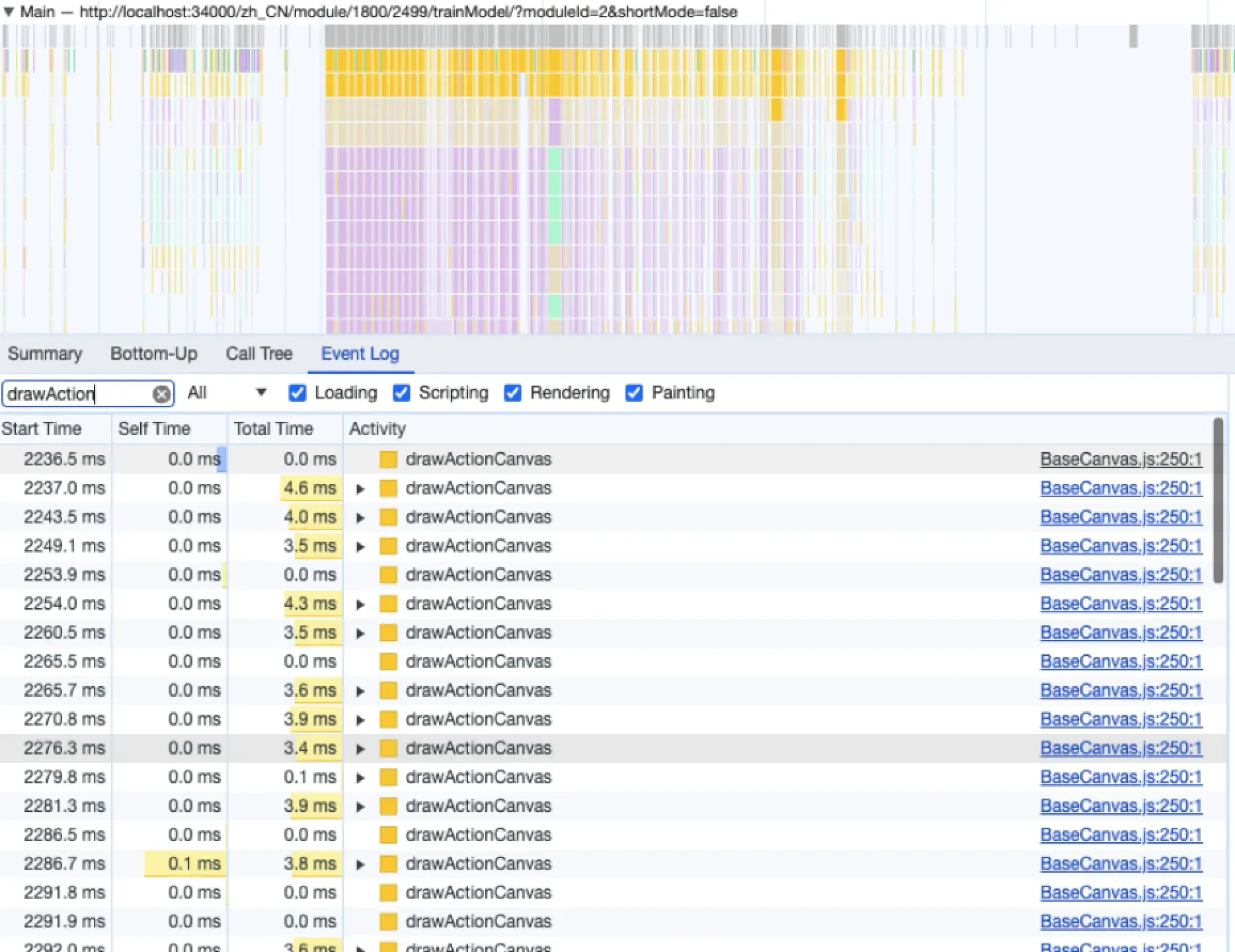
Task: Open BaseCanvas.js:250:1 link in 2270.8 ms row
Action: 1121,719
